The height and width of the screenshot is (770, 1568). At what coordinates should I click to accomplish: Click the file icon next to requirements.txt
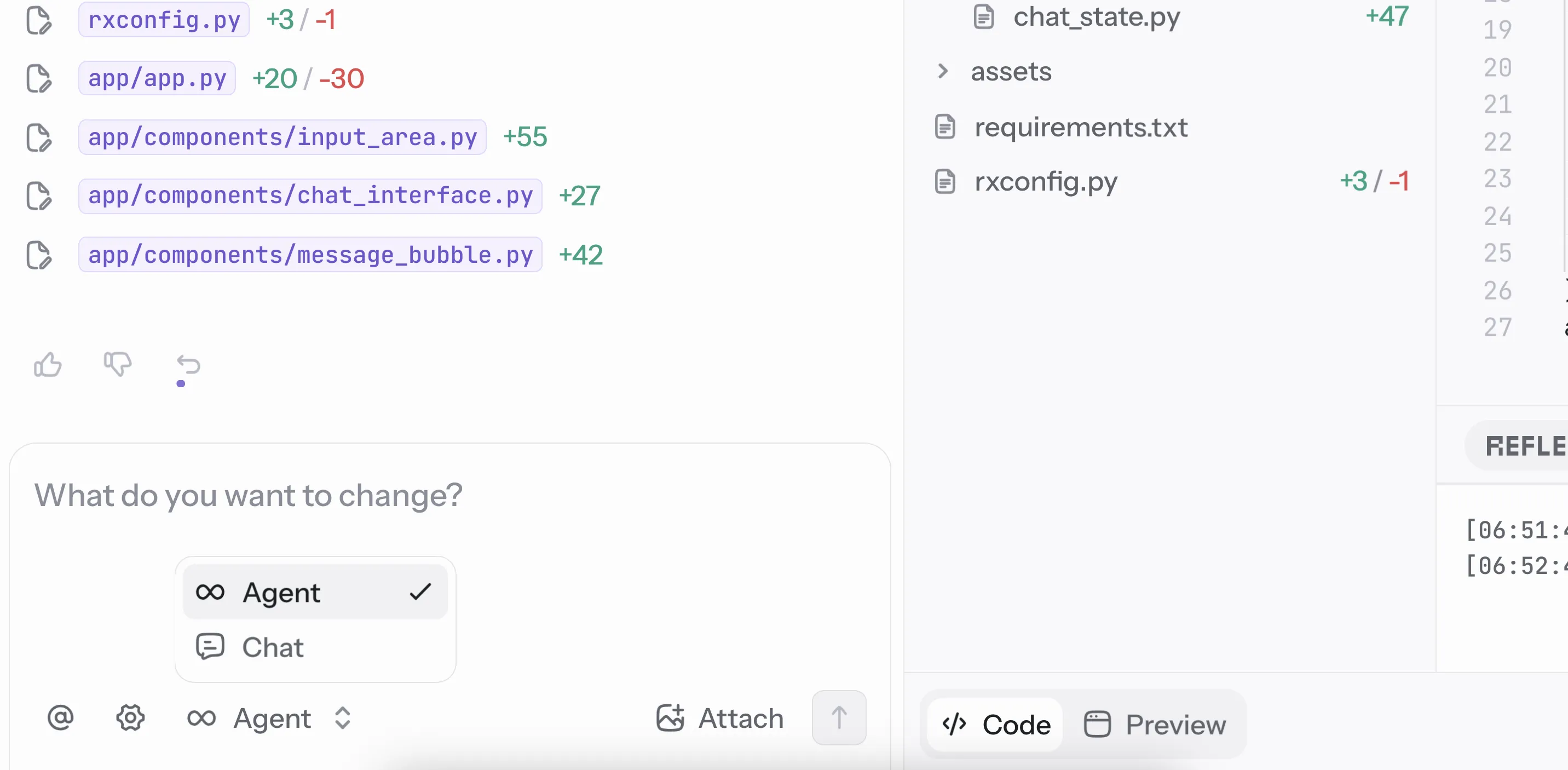[945, 127]
